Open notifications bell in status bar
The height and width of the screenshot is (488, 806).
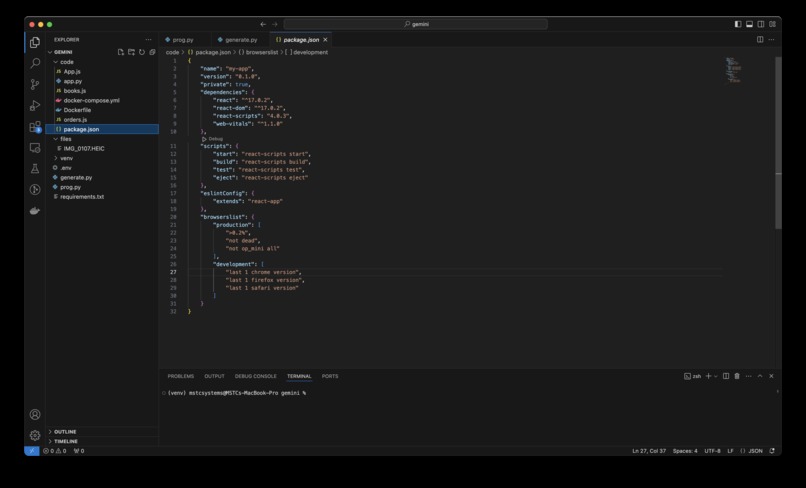click(x=772, y=451)
